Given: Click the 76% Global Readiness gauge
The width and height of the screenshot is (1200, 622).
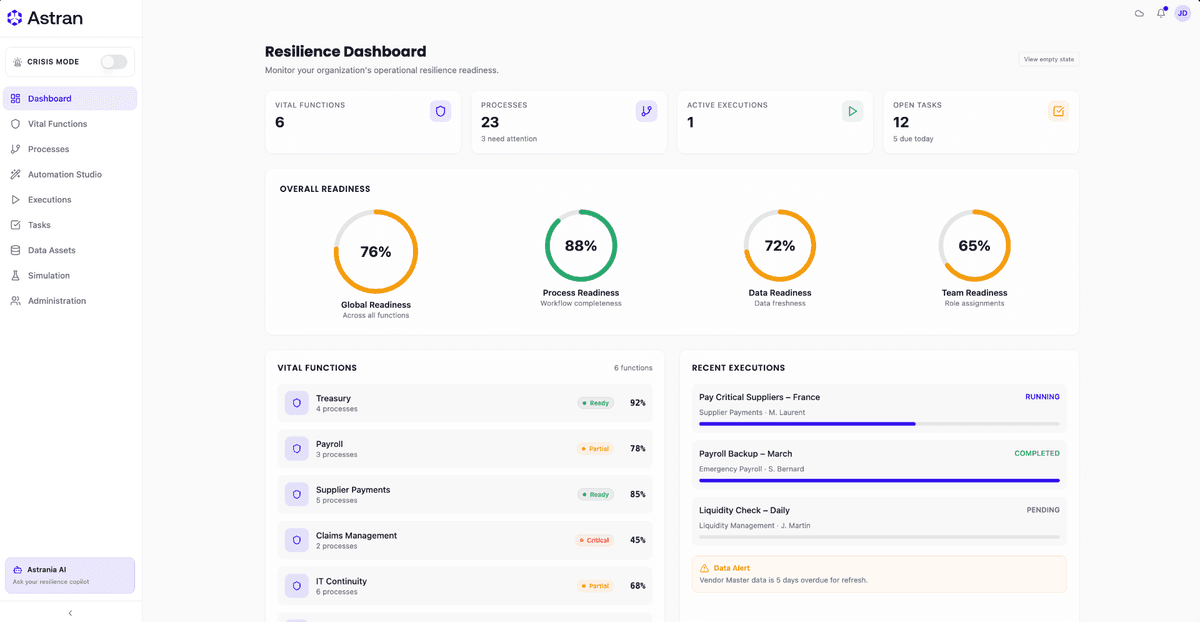Looking at the screenshot, I should point(375,252).
